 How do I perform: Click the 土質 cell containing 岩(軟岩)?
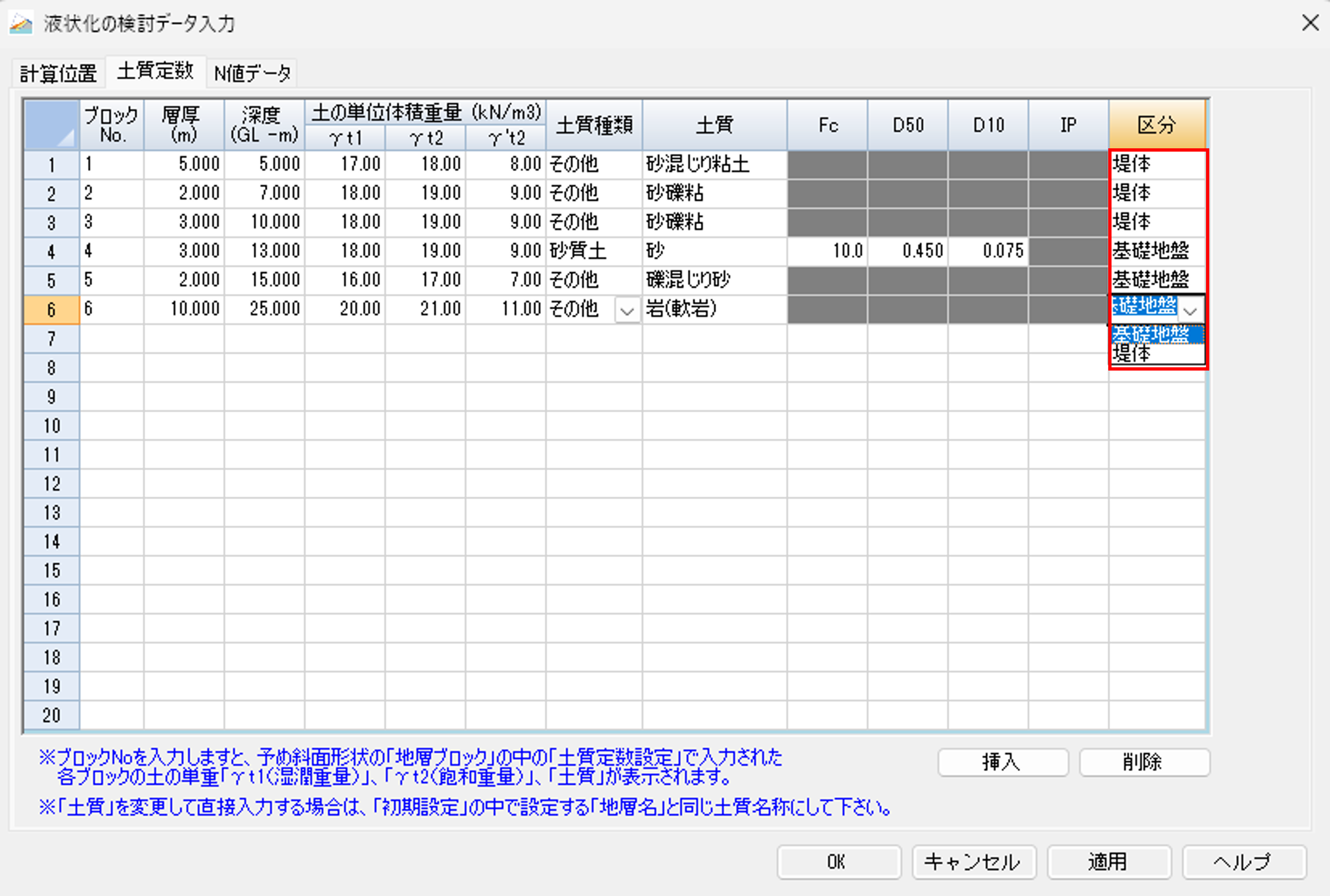coord(713,310)
